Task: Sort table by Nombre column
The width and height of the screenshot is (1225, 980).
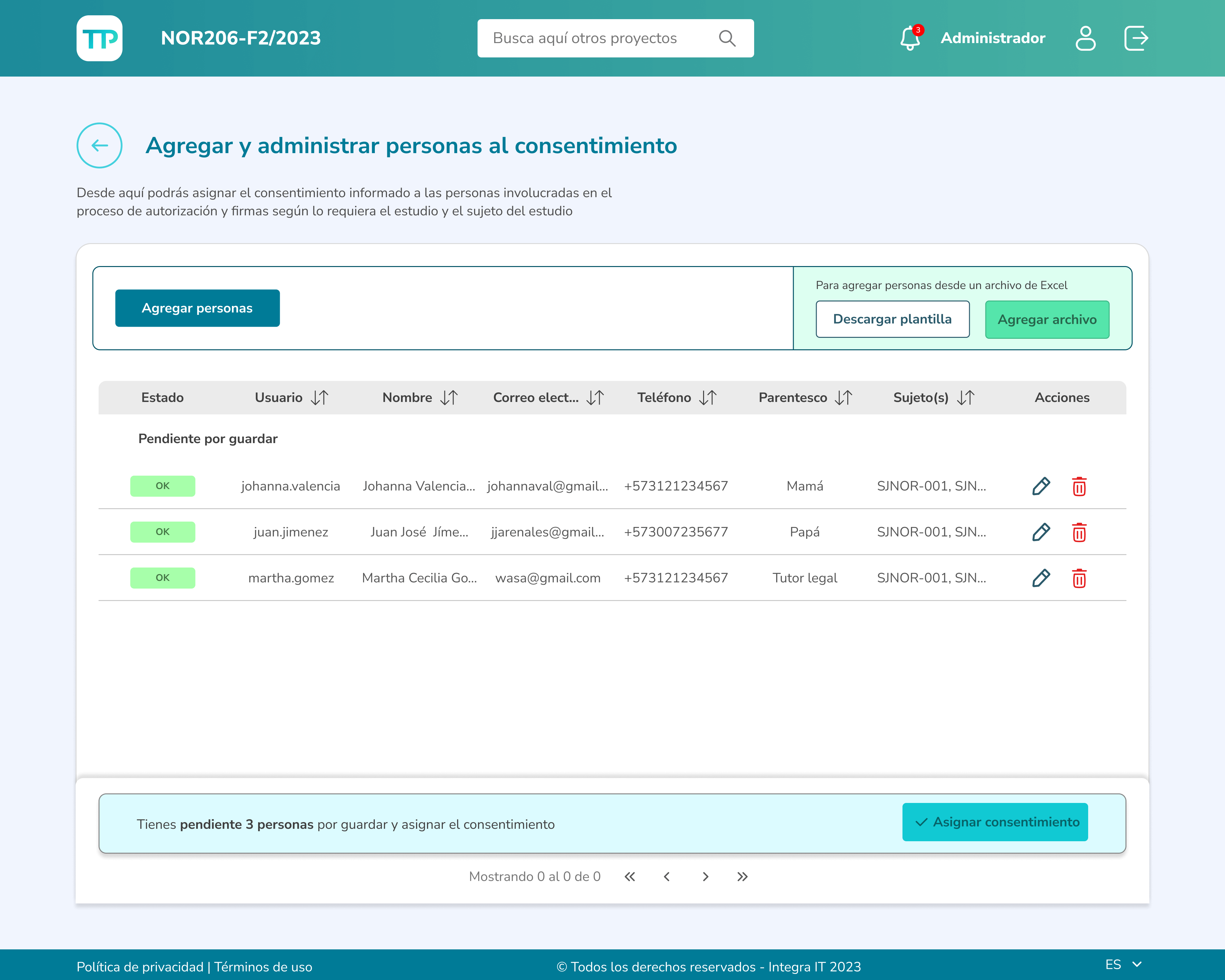Action: point(448,398)
